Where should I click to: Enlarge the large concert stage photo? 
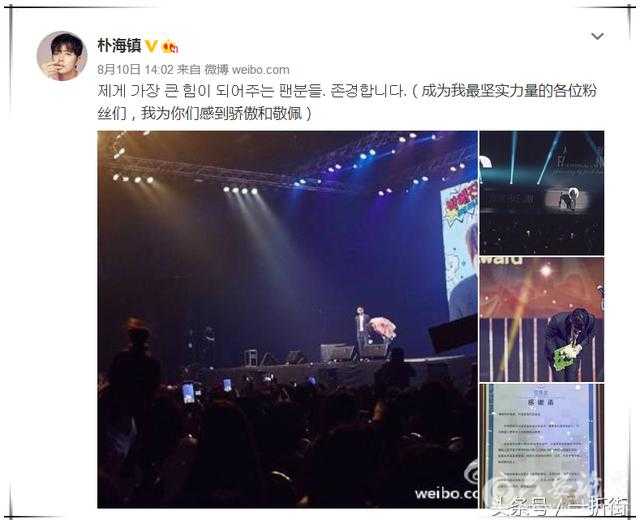[287, 320]
